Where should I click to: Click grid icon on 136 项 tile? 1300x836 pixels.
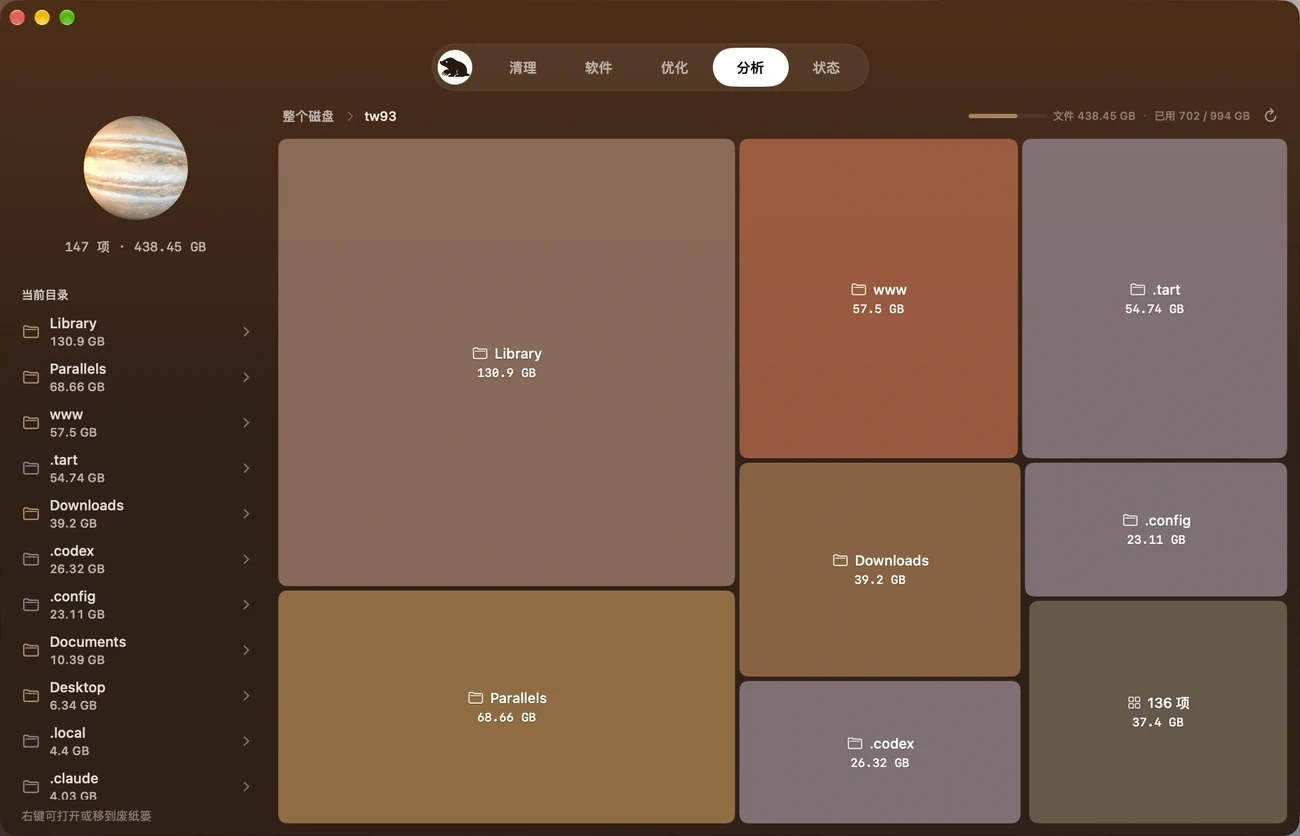click(1133, 703)
